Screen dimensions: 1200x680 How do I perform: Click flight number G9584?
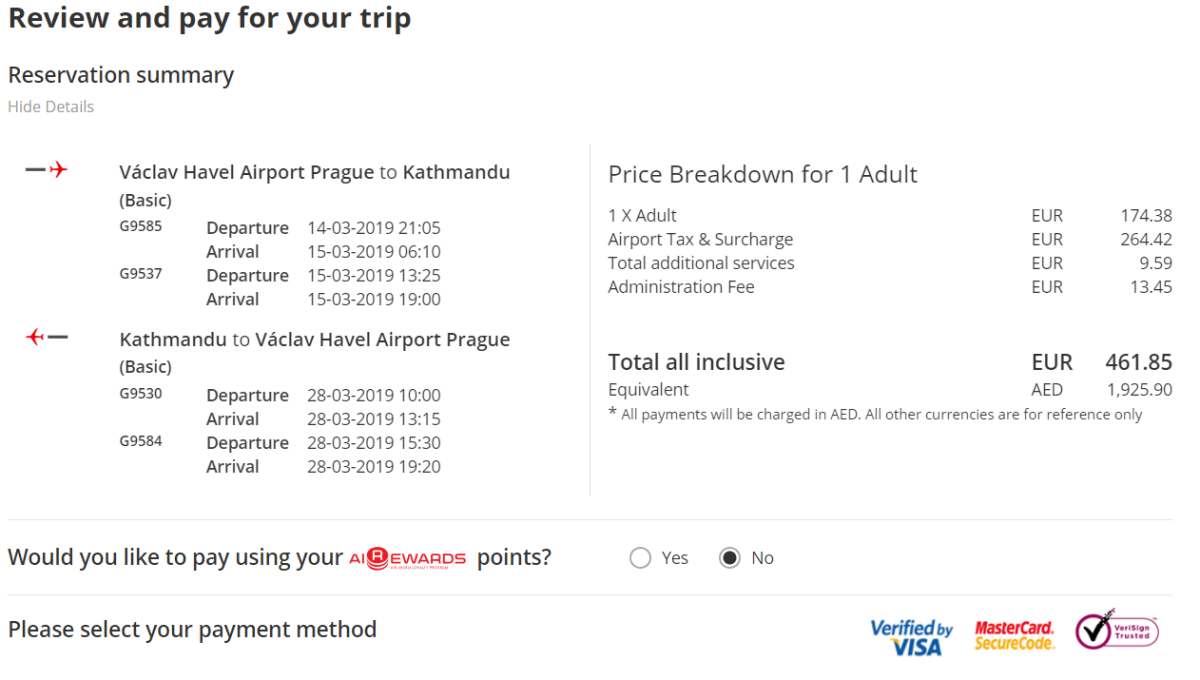click(141, 441)
